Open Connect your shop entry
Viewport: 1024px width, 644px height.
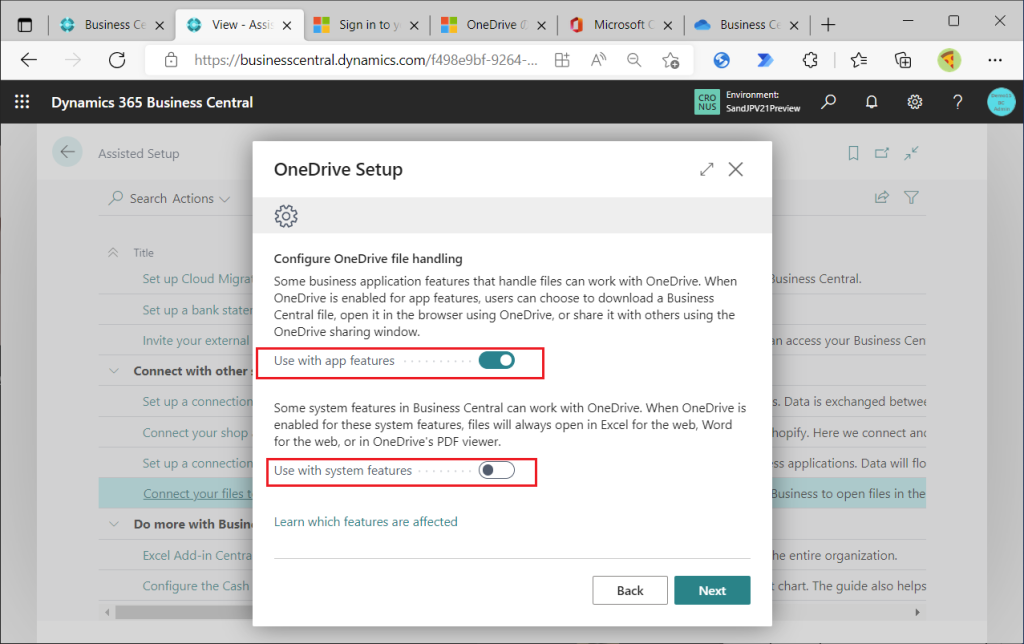[x=195, y=433]
